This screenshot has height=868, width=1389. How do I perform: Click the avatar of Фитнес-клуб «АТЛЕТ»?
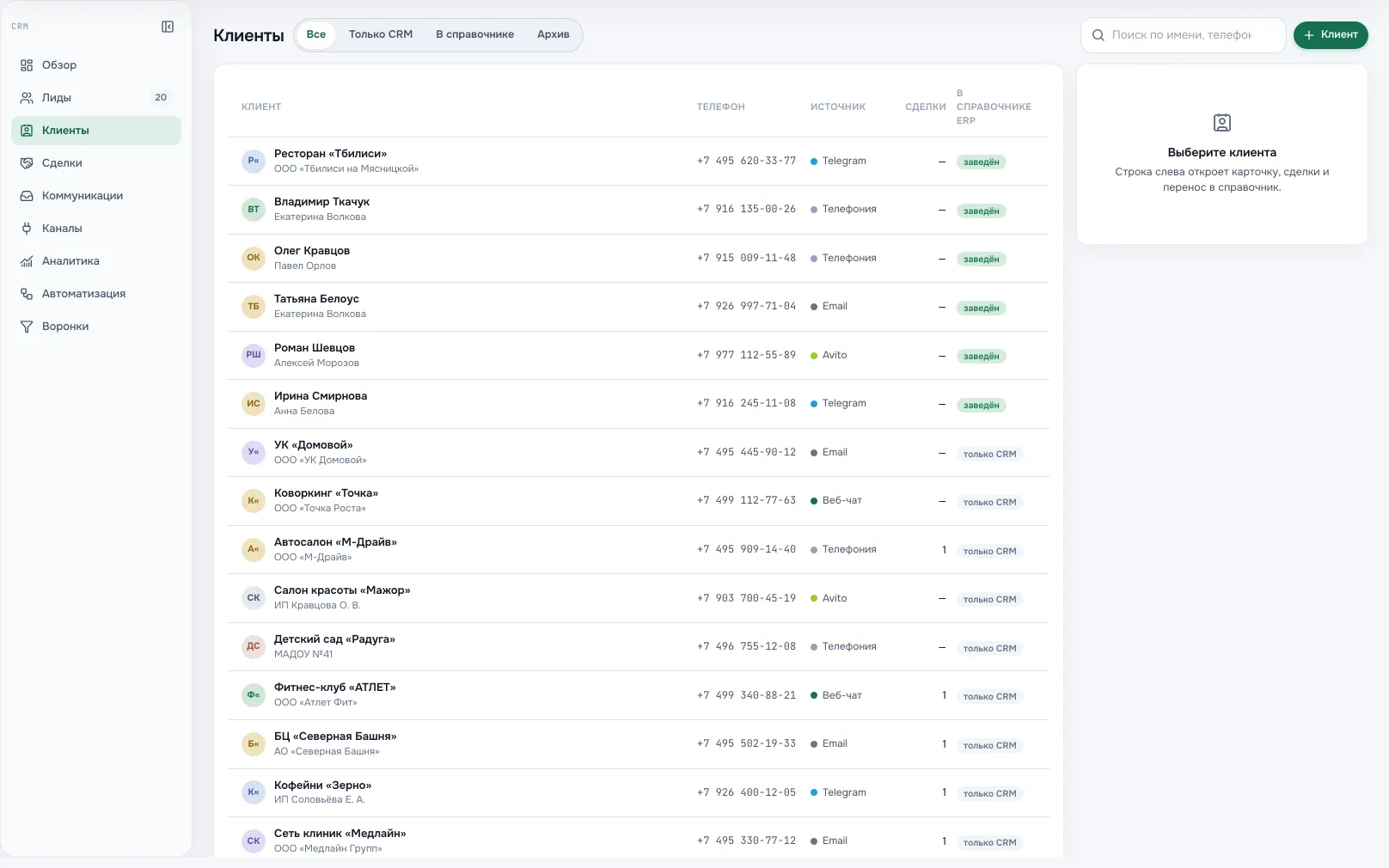[x=254, y=695]
